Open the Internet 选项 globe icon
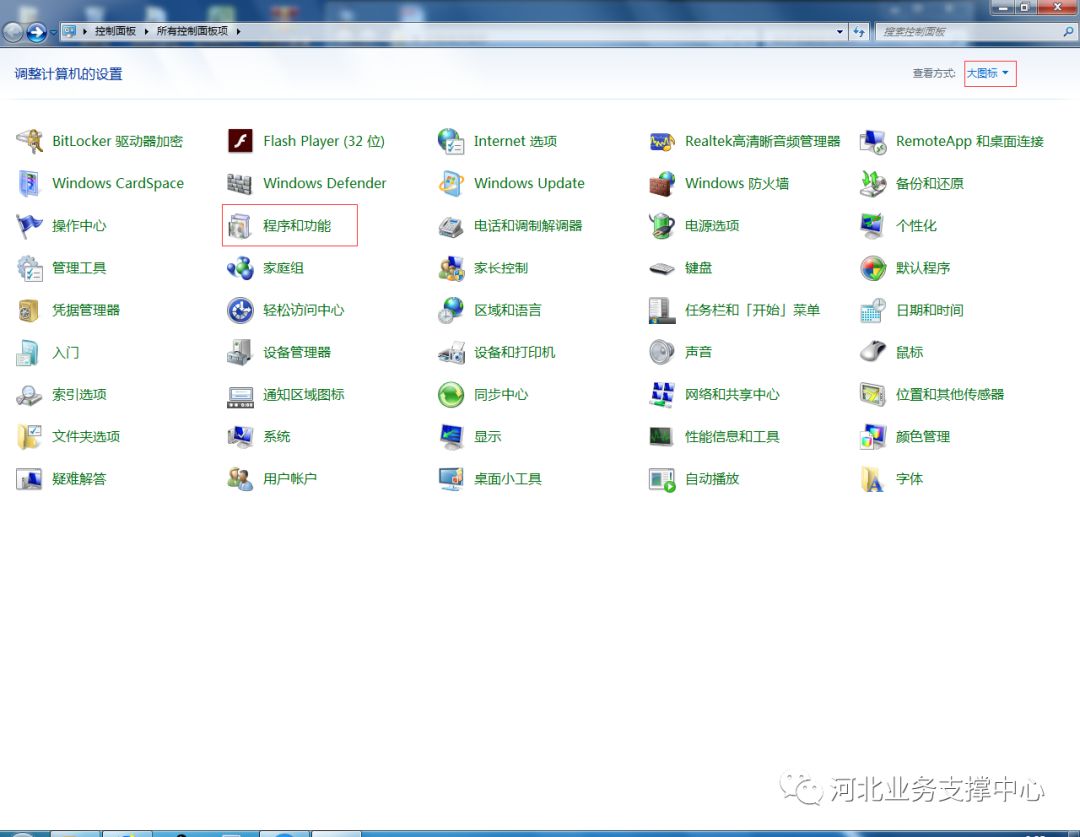1080x837 pixels. tap(451, 141)
